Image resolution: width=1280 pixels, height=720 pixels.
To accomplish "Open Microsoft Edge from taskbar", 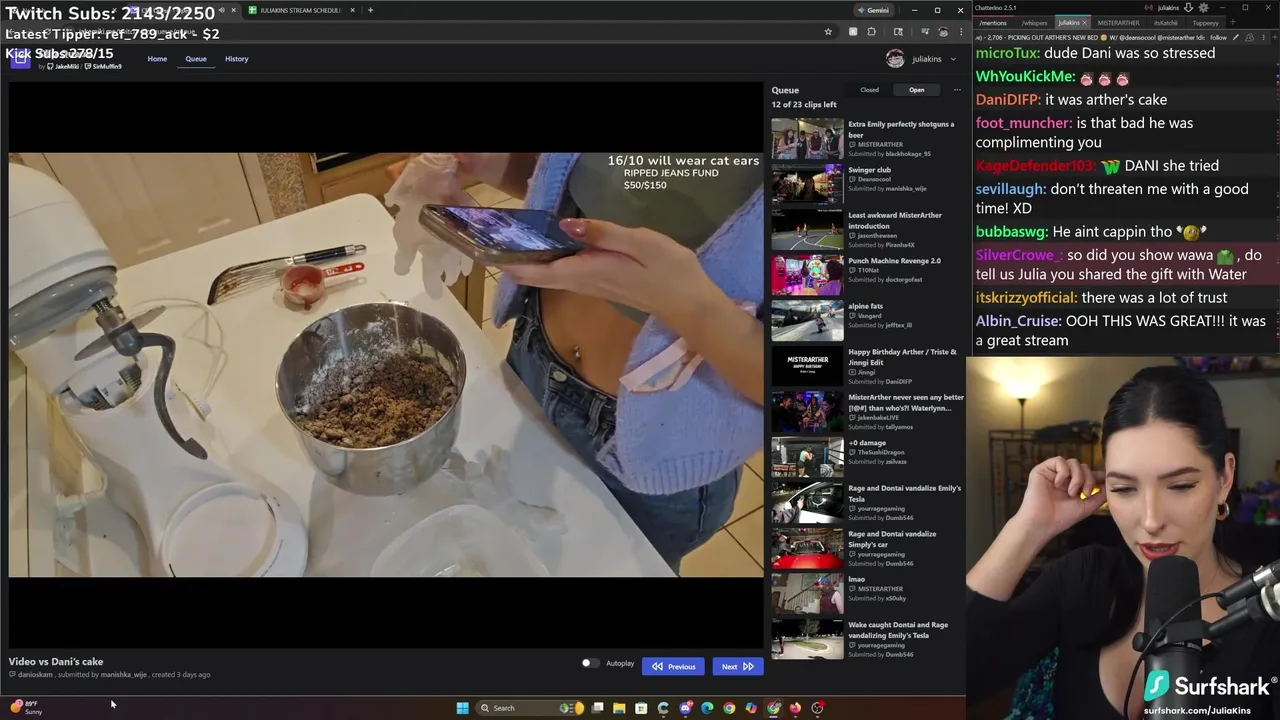I will tap(707, 708).
